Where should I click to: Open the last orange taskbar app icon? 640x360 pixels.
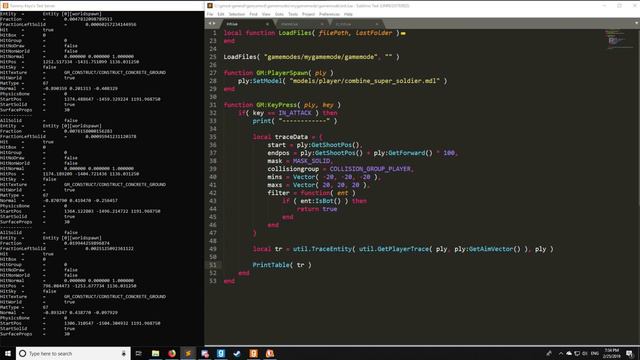pyautogui.click(x=270, y=353)
